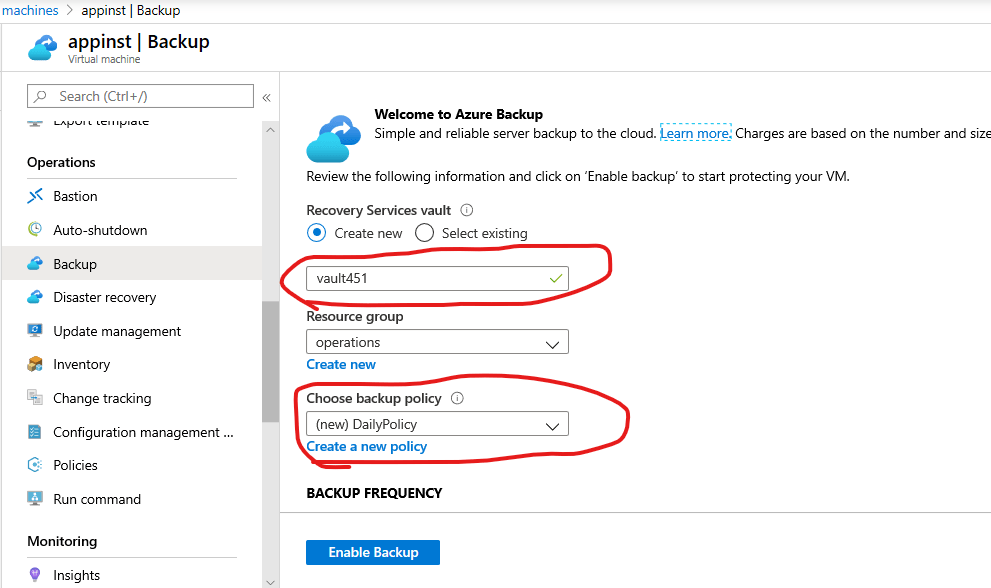Click the large Azure Backup welcome icon
The image size is (991, 588).
click(334, 138)
